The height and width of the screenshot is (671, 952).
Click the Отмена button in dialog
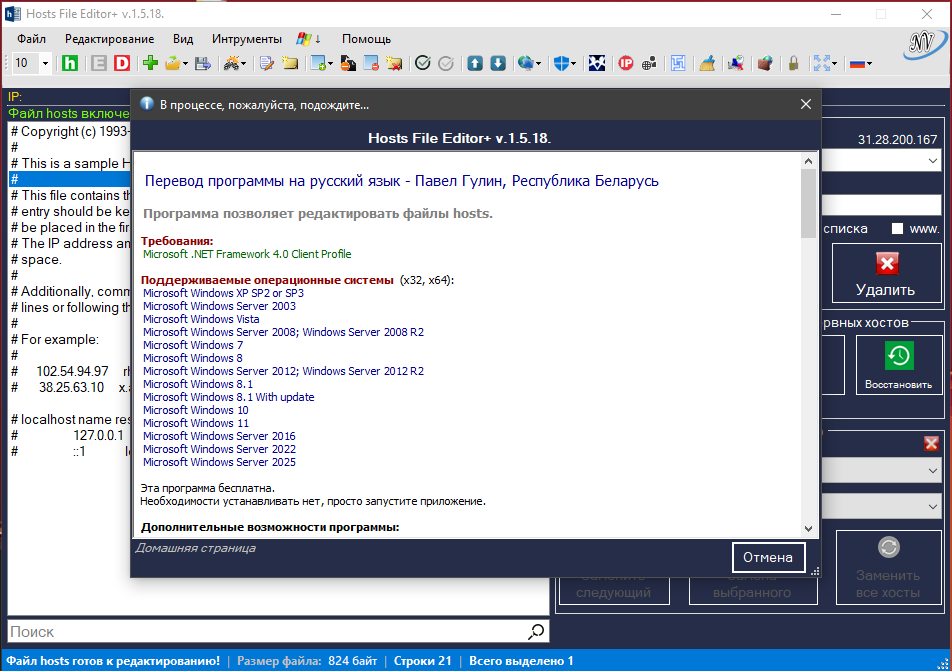click(x=768, y=557)
